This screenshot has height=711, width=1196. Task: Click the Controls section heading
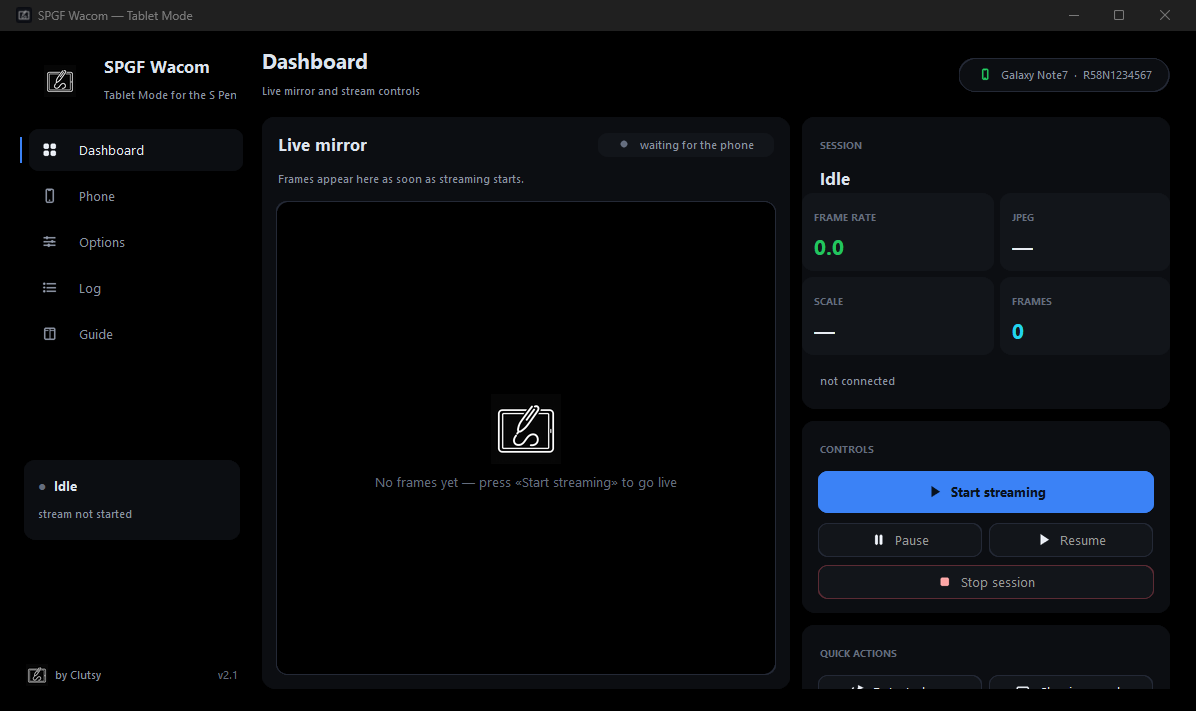847,449
